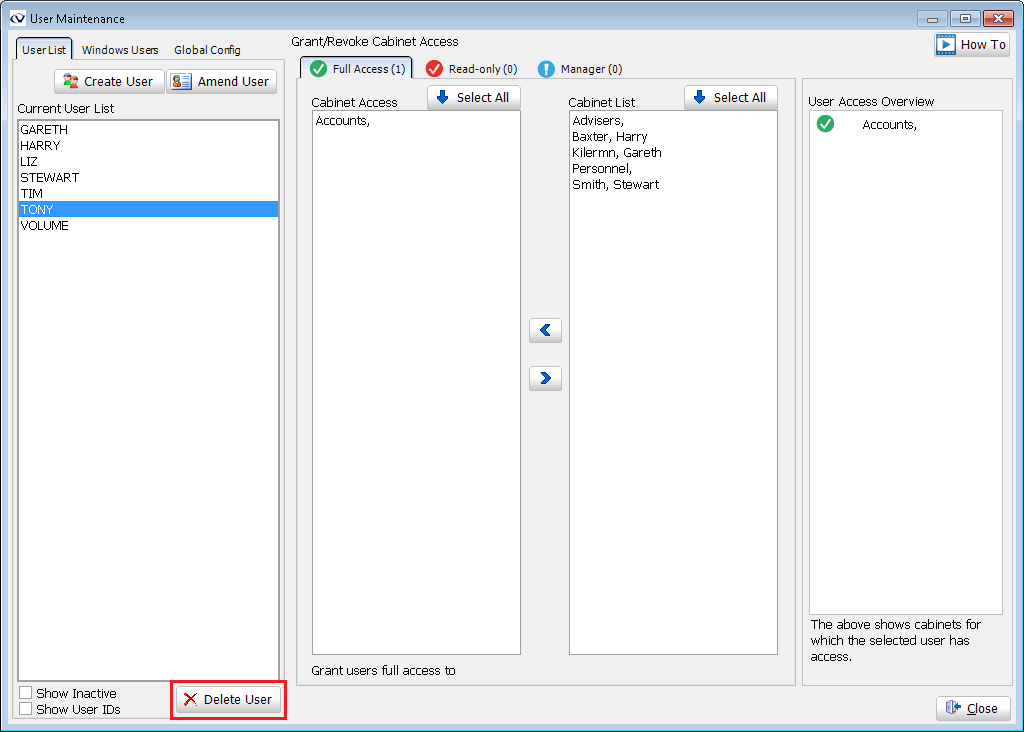Screen dimensions: 1024x732
Task: Close the User Maintenance dialog via Close button
Action: click(973, 708)
